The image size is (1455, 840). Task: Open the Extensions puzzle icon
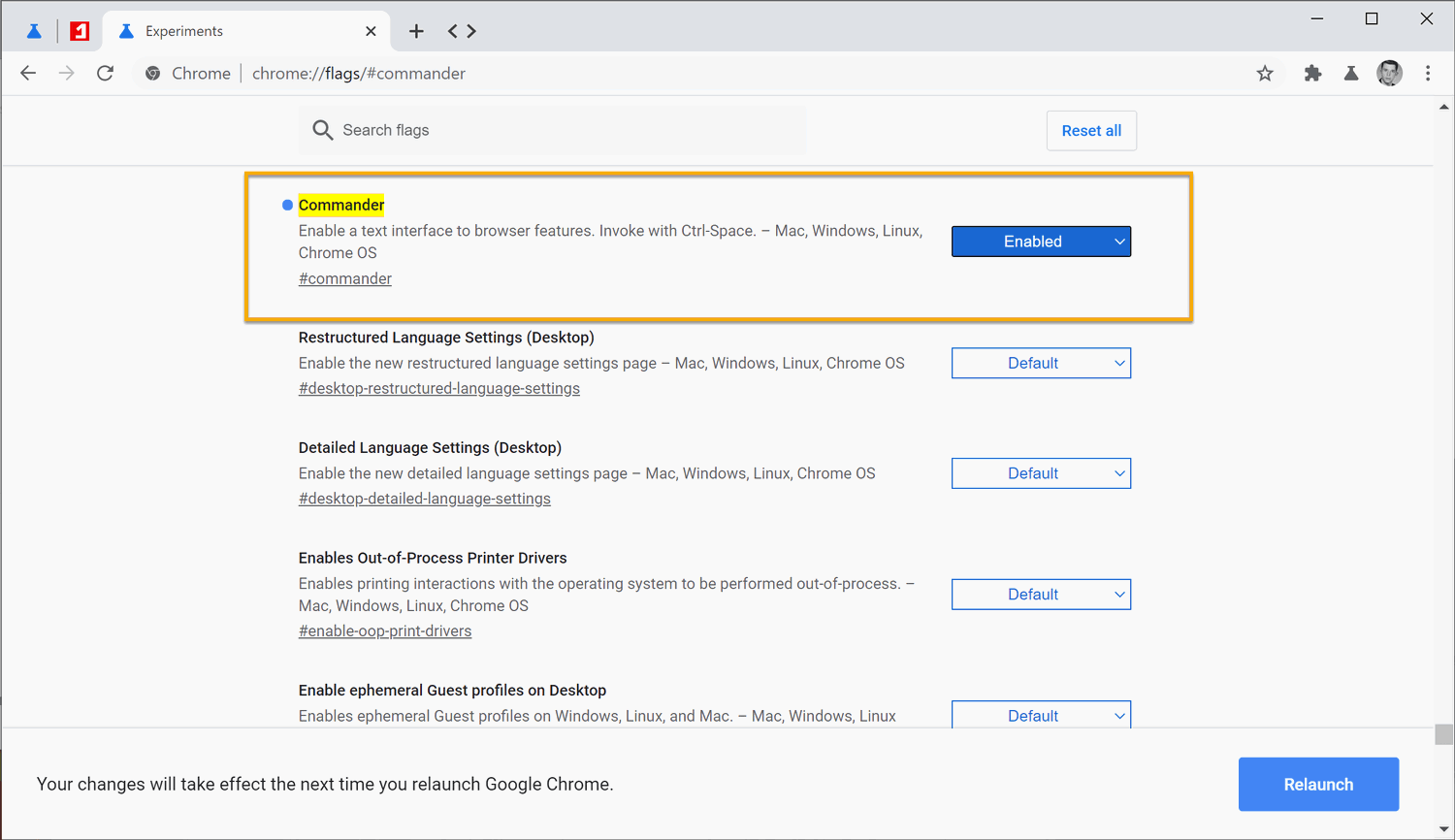[x=1312, y=74]
